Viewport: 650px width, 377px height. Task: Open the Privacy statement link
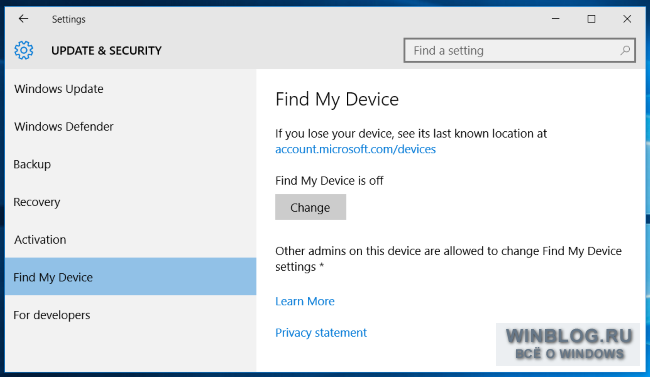pyautogui.click(x=321, y=333)
